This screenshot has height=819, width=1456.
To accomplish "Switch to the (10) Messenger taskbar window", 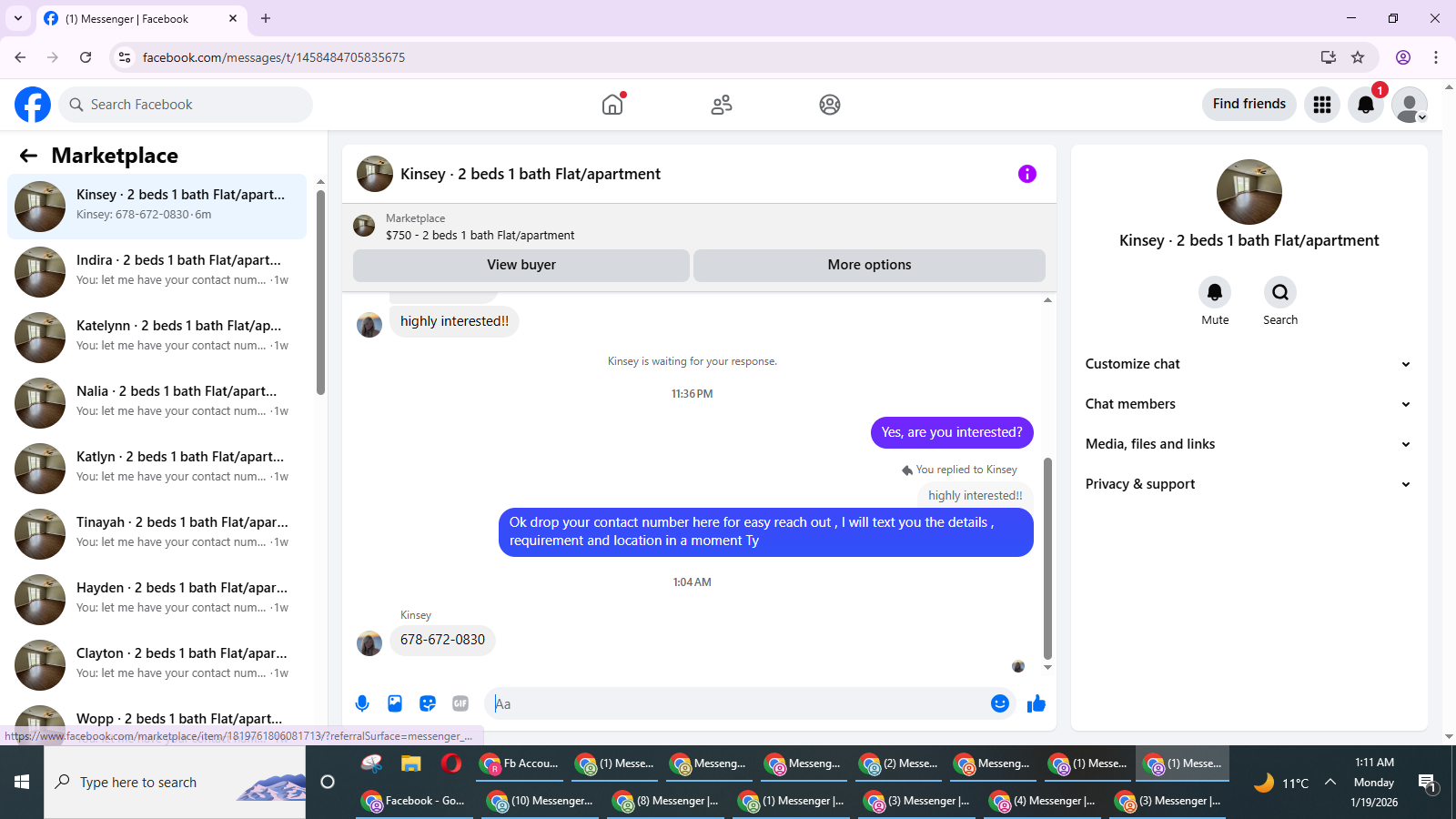I will [541, 801].
